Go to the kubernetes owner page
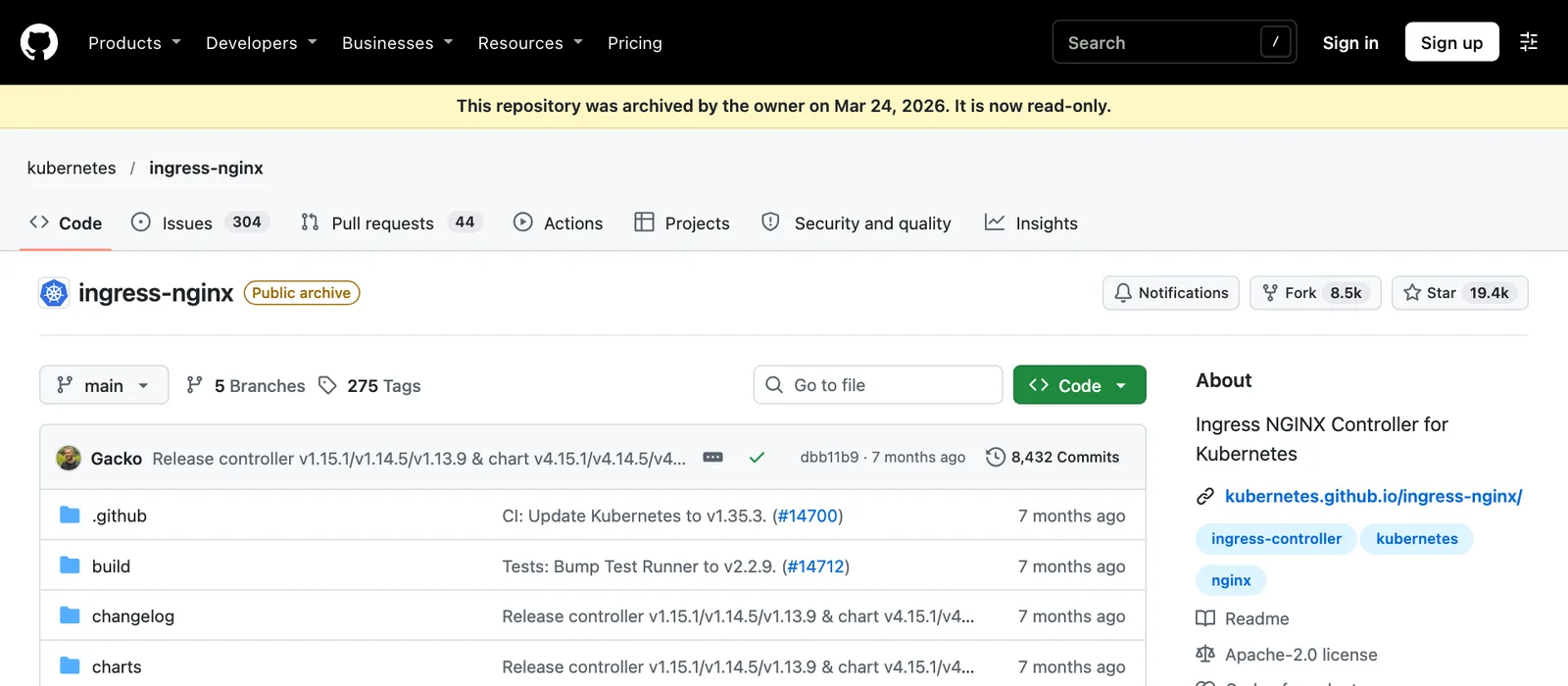The height and width of the screenshot is (686, 1568). point(72,168)
